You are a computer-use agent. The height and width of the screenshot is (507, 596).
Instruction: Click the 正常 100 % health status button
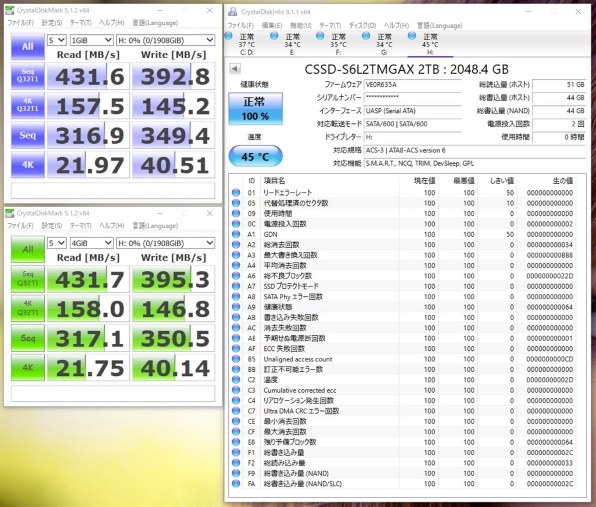pyautogui.click(x=255, y=108)
